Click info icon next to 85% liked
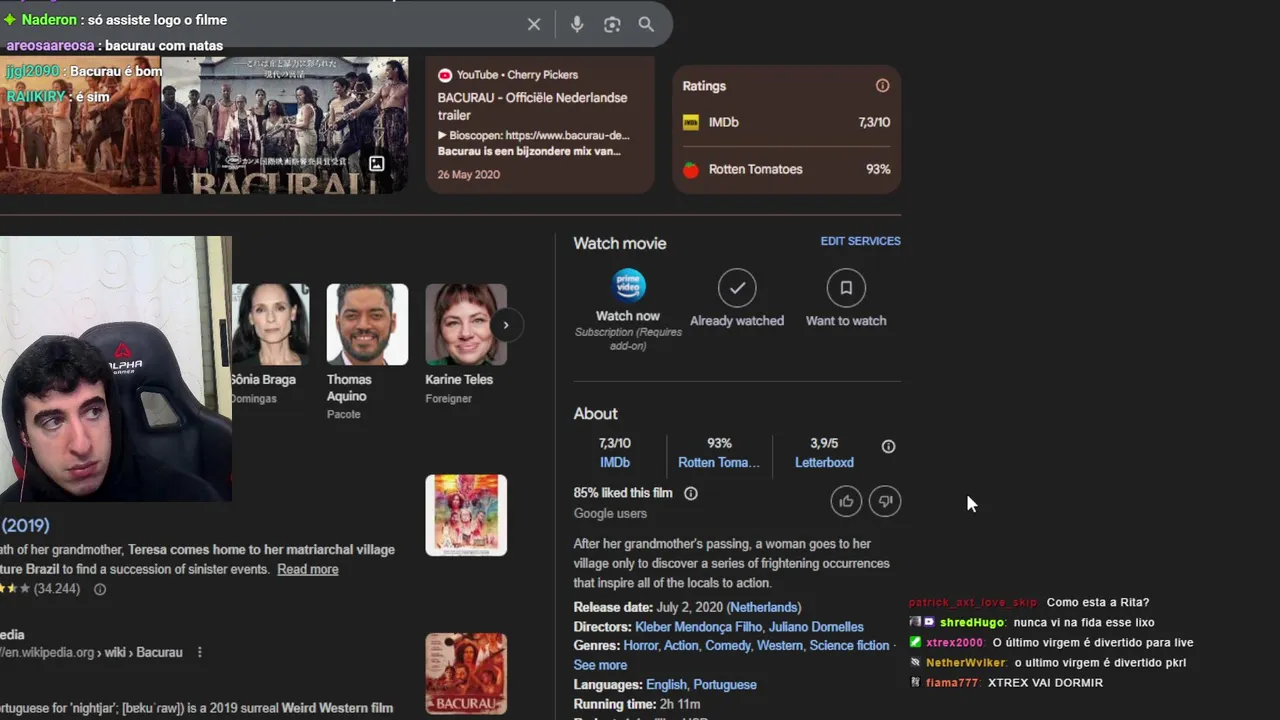This screenshot has width=1280, height=720. coord(690,493)
